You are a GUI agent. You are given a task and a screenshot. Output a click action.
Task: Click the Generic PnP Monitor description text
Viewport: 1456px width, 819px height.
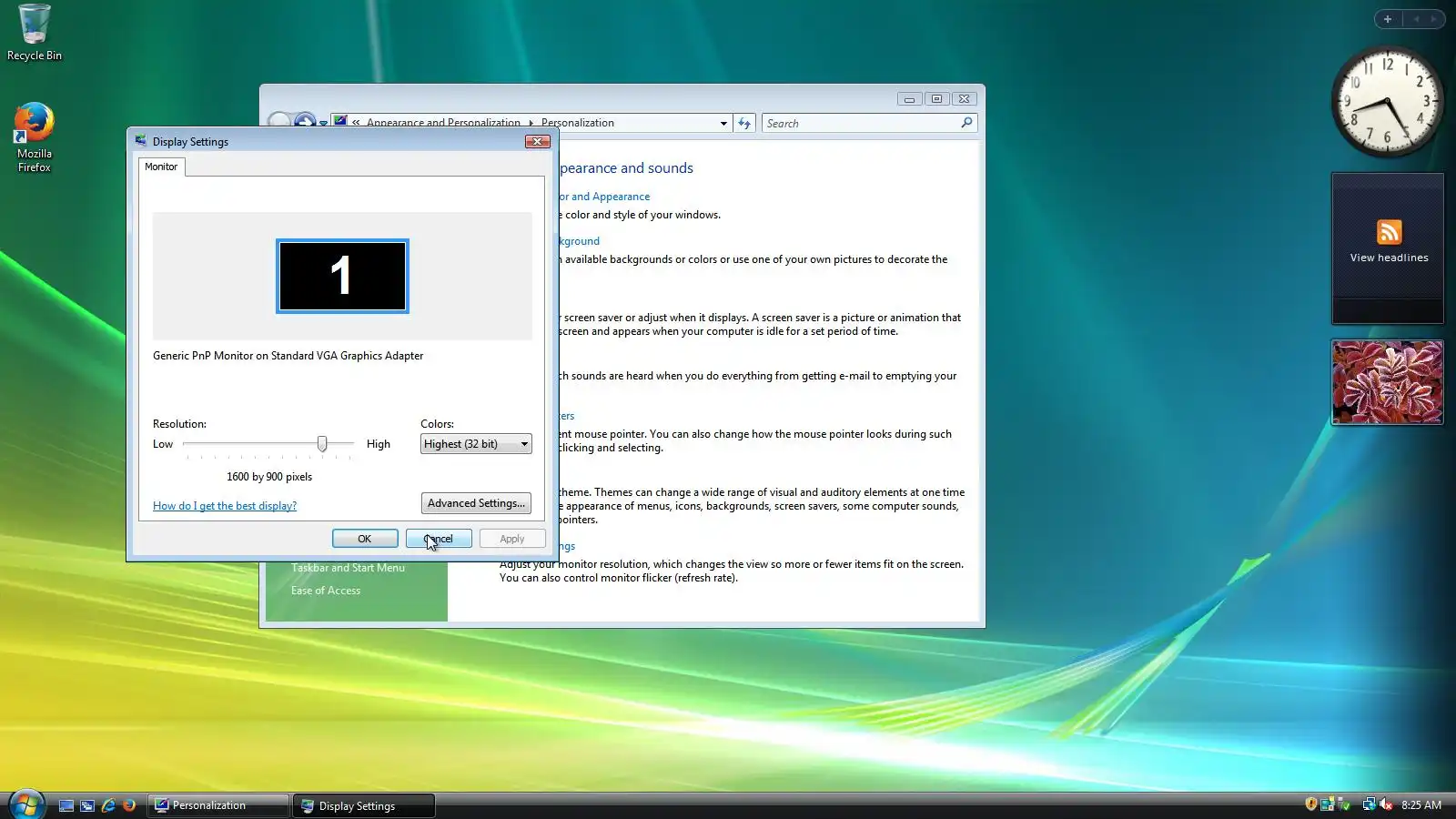pos(288,356)
